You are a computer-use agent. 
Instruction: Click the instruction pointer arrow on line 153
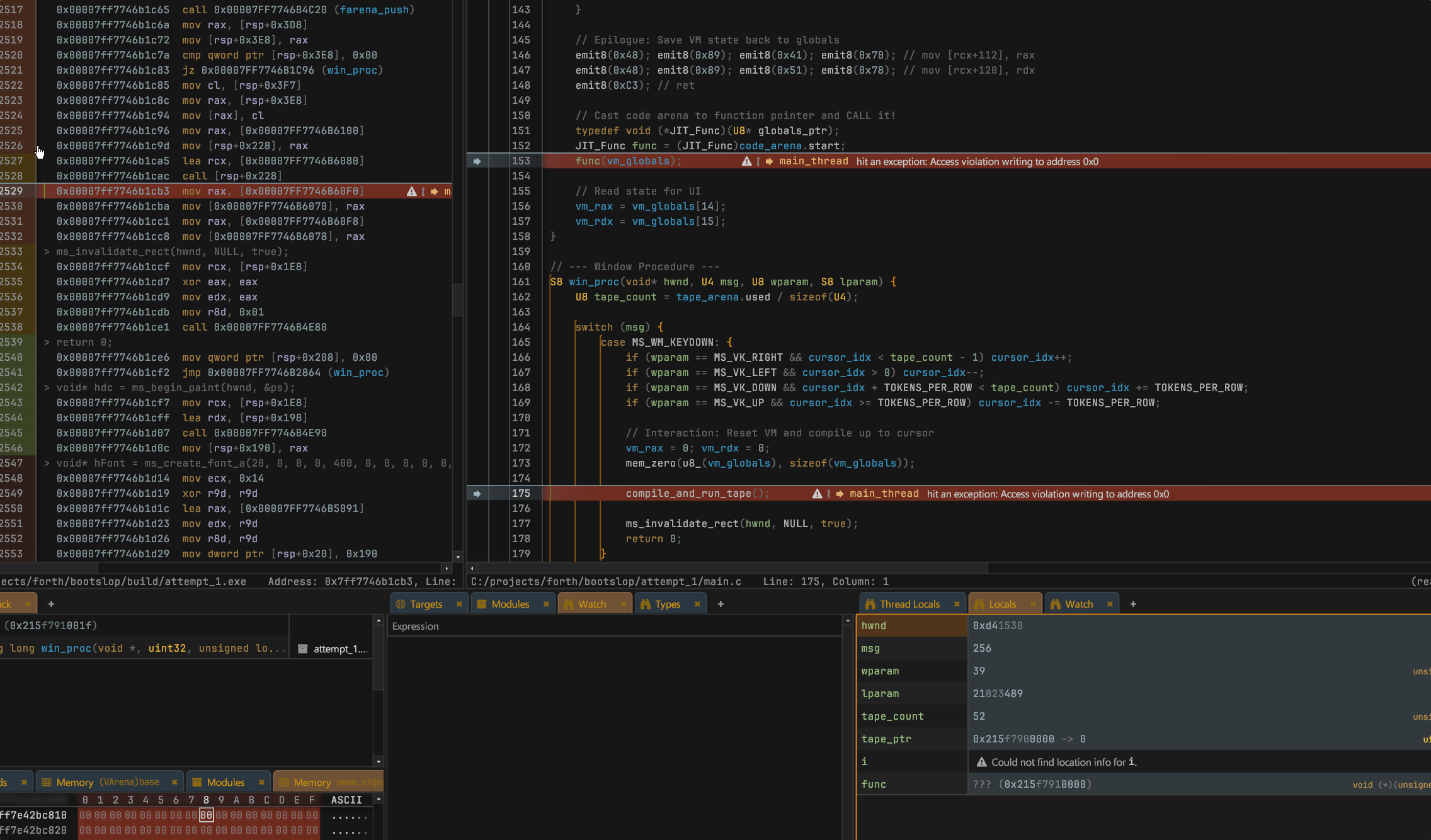[x=477, y=161]
